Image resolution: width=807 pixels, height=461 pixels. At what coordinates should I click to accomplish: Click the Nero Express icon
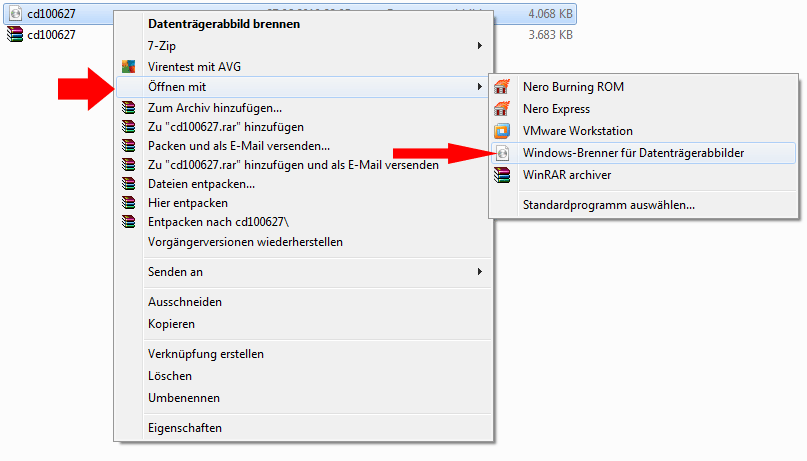503,109
